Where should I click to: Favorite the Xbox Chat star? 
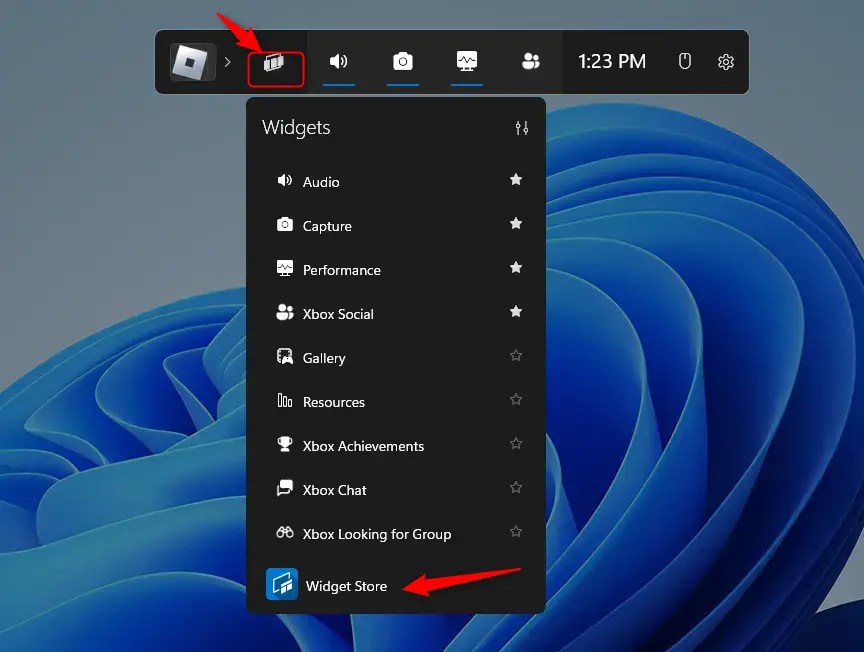(516, 487)
